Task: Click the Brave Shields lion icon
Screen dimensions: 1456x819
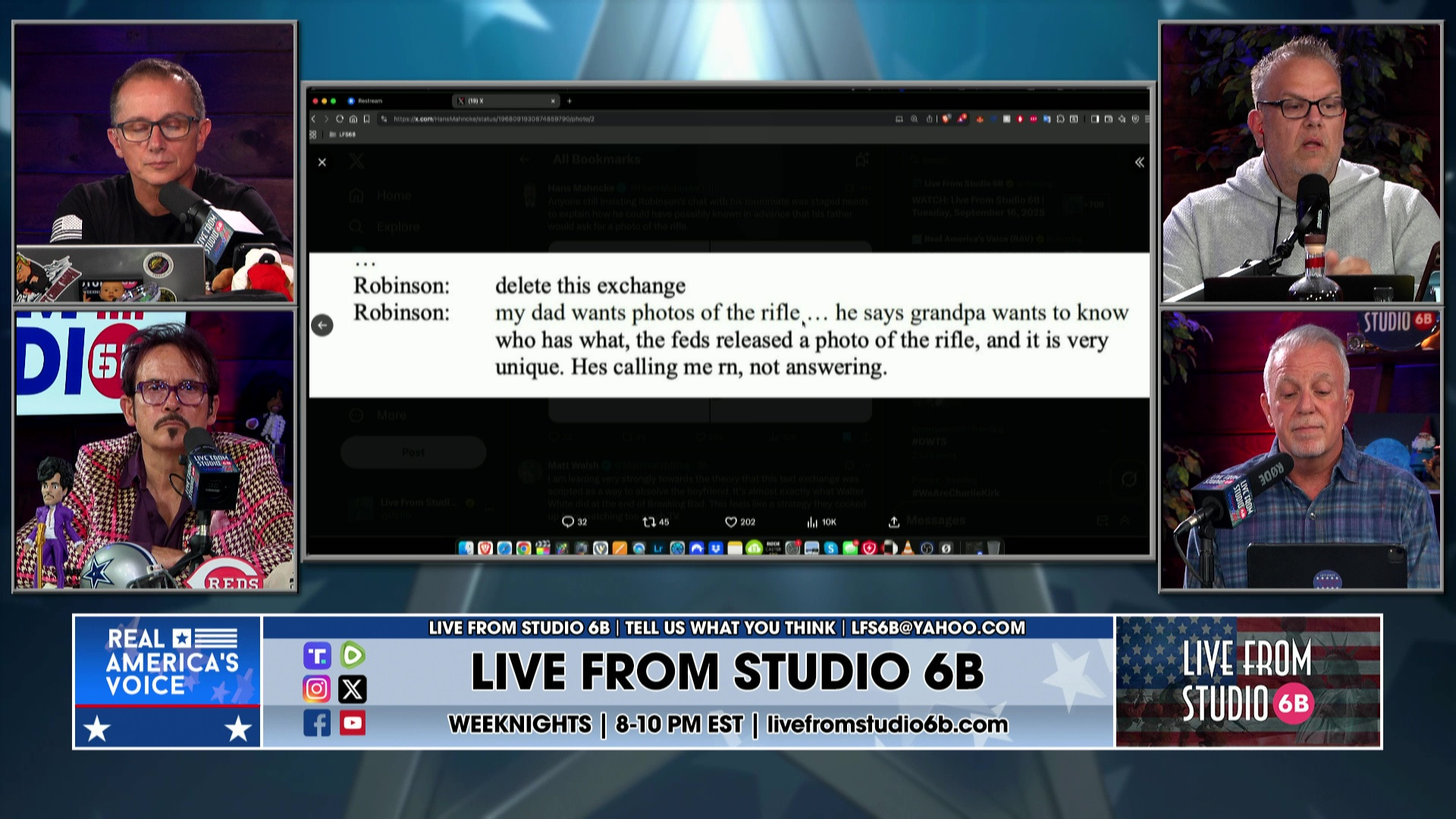Action: click(x=945, y=119)
